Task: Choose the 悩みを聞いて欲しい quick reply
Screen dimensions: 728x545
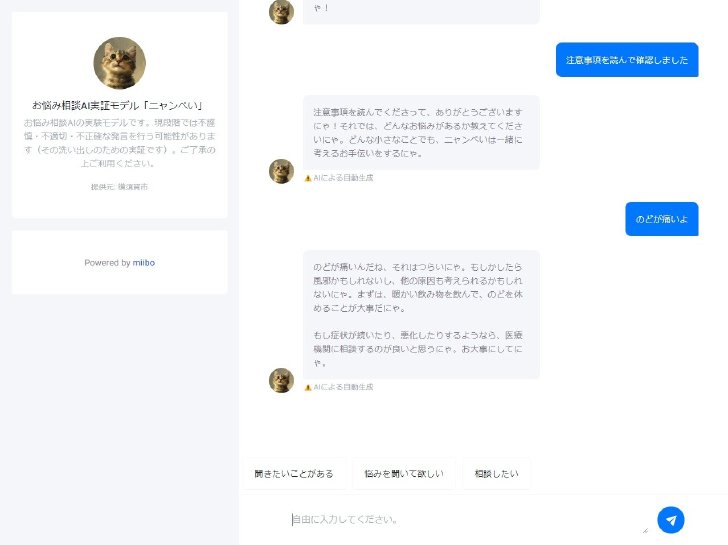Action: [404, 474]
